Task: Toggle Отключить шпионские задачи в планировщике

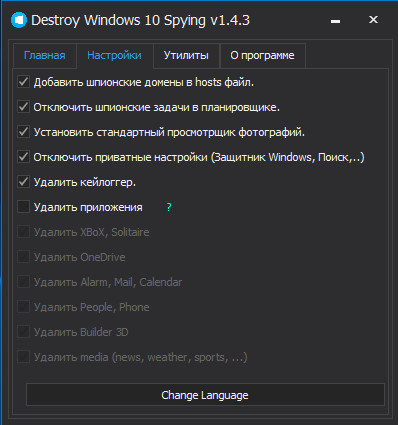Action: [23, 107]
